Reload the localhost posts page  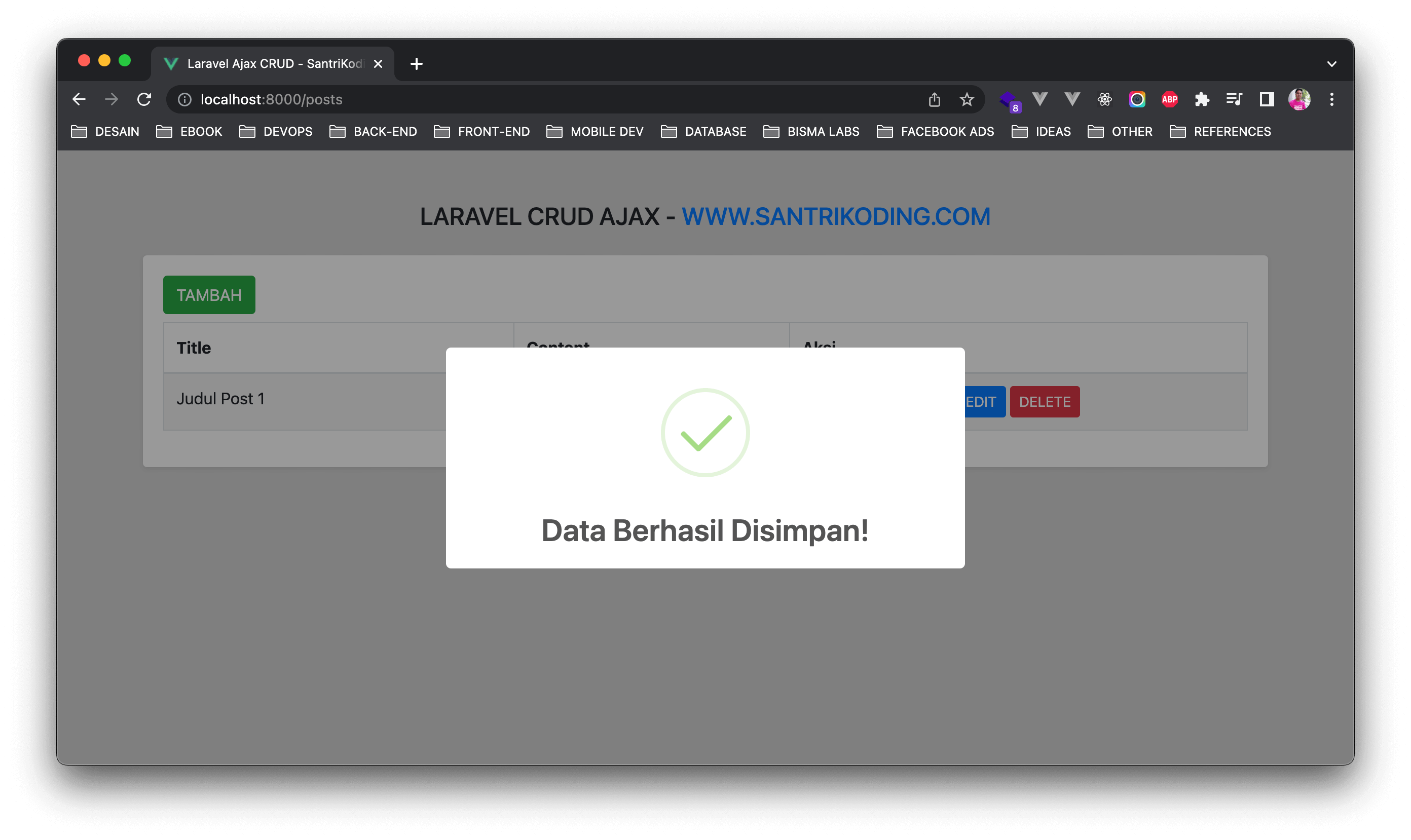coord(144,100)
